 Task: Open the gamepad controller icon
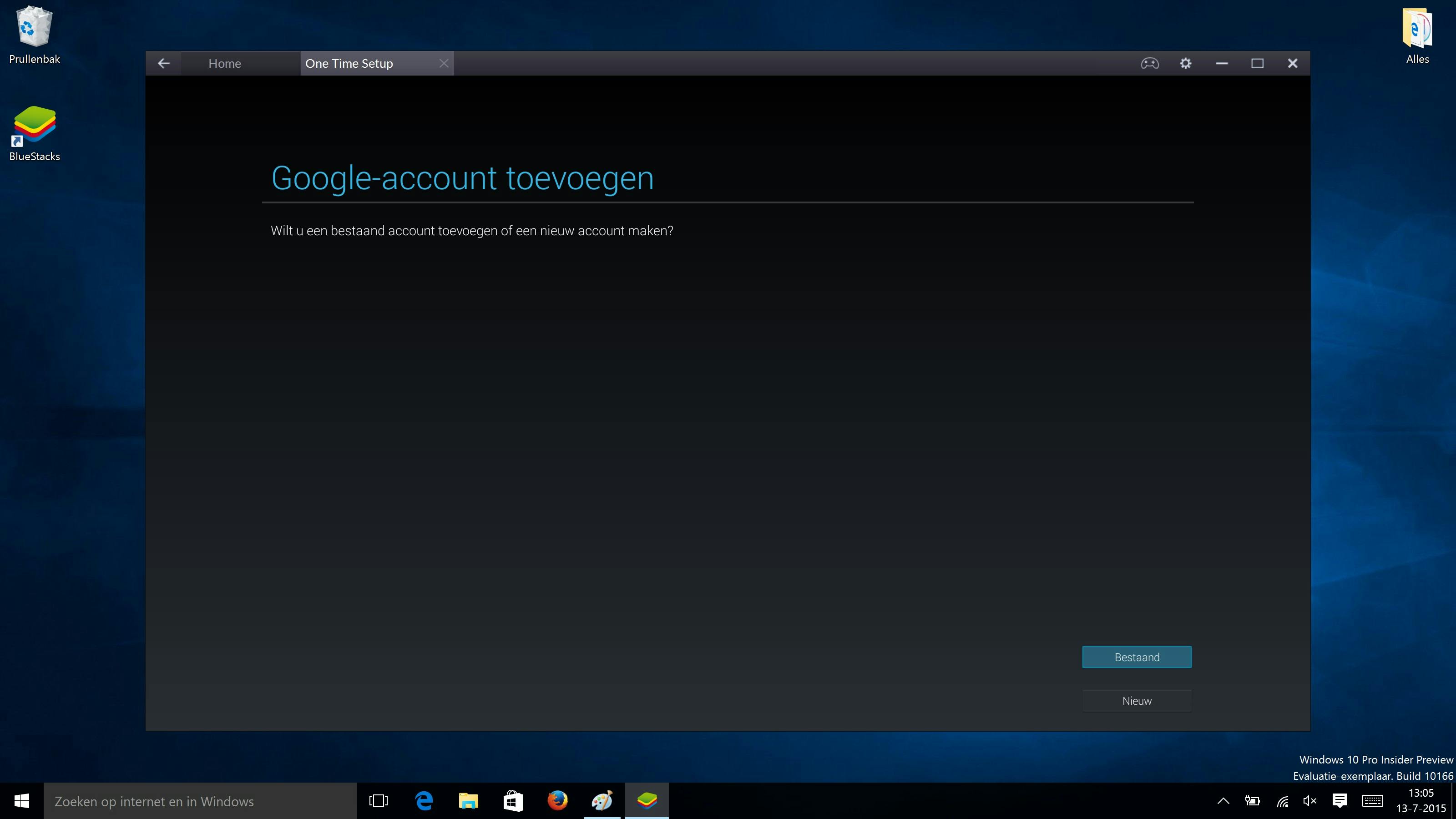(x=1149, y=63)
